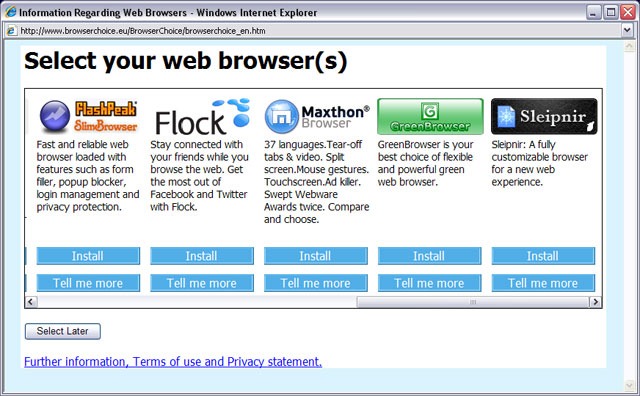Image resolution: width=640 pixels, height=396 pixels.
Task: Tell me more about SlimBrowser
Action: pos(88,283)
